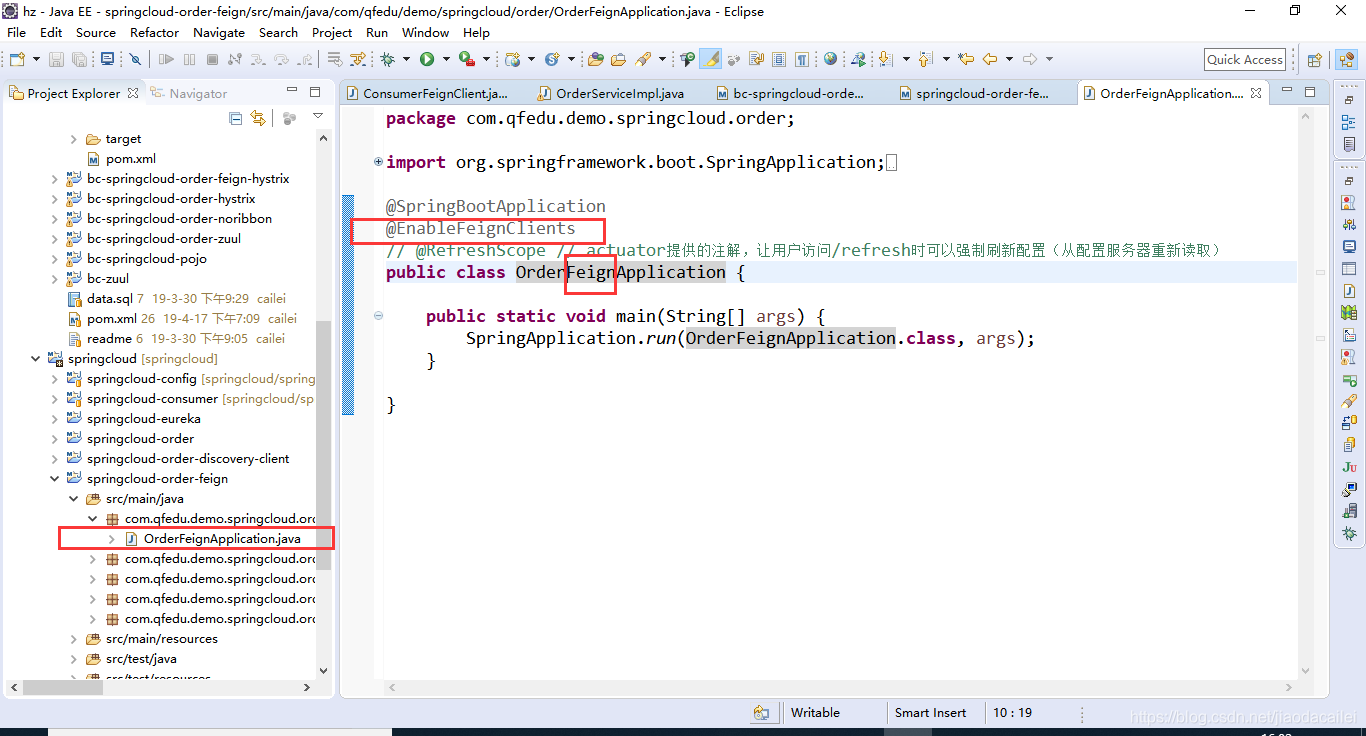The image size is (1366, 736).
Task: Click the New wizard toolbar icon
Action: (17, 60)
